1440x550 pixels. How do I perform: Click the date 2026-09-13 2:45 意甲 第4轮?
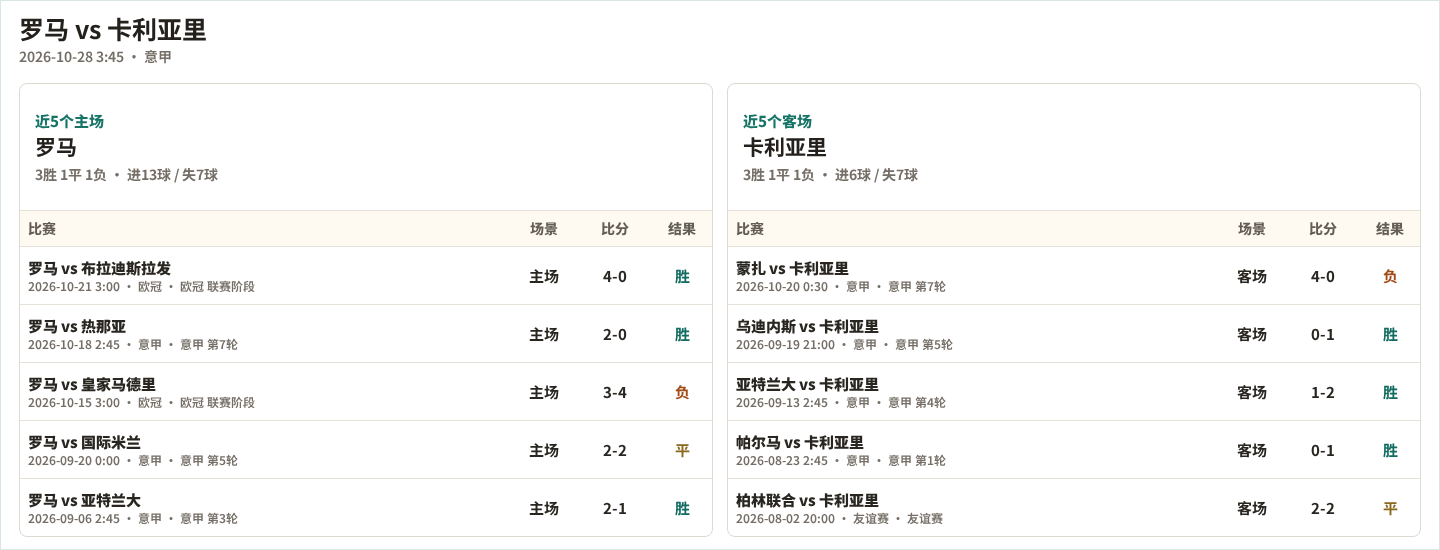point(841,403)
